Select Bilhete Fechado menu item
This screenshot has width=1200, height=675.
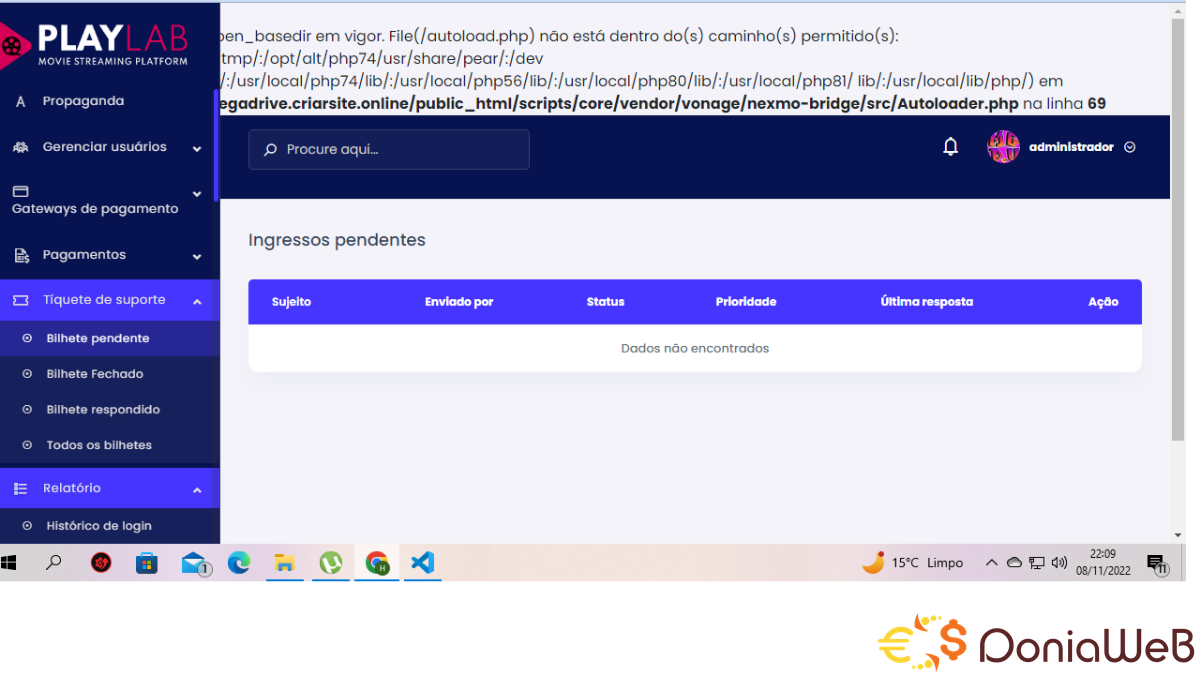[x=95, y=374]
